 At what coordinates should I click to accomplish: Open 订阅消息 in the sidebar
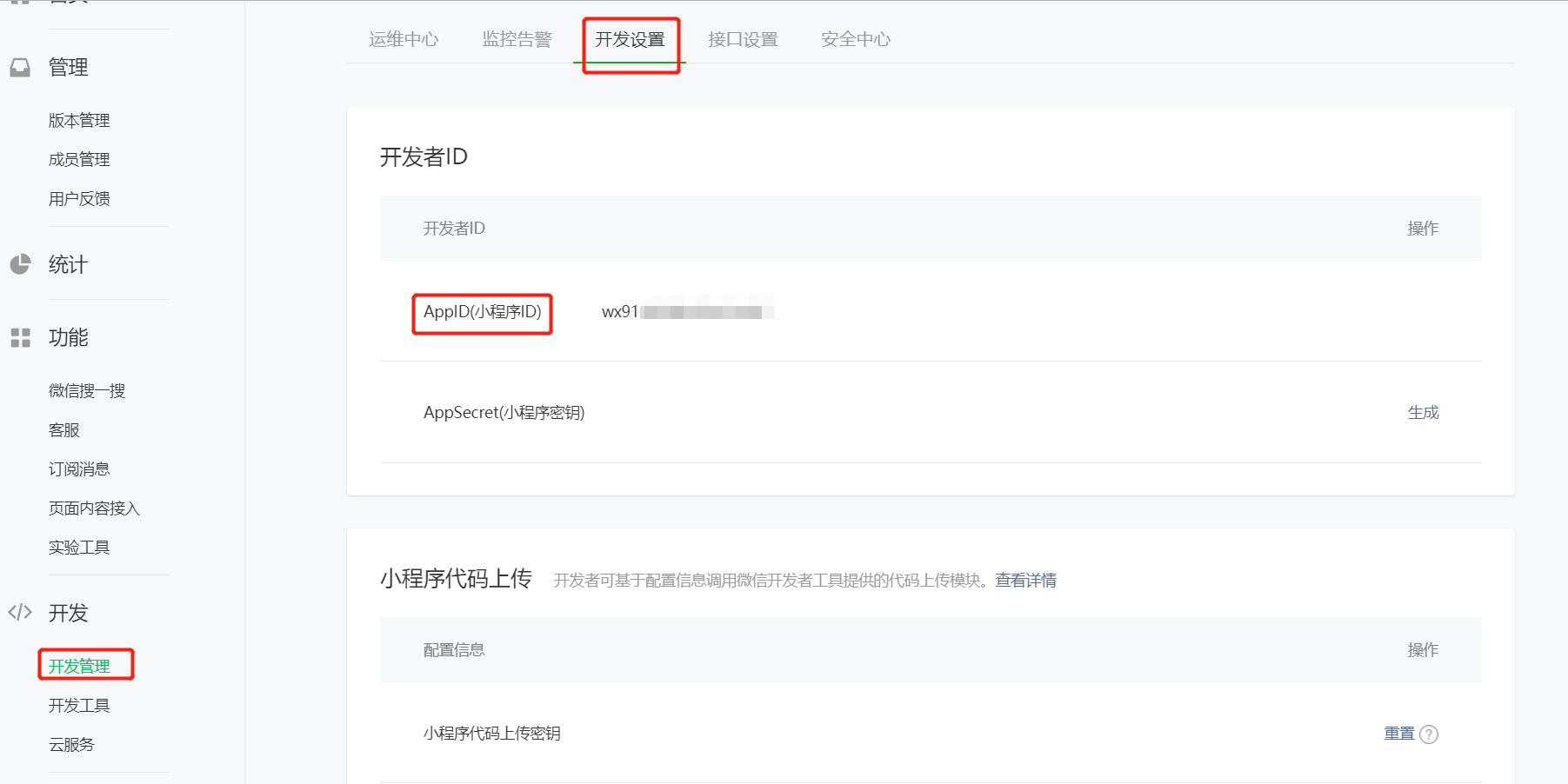79,468
